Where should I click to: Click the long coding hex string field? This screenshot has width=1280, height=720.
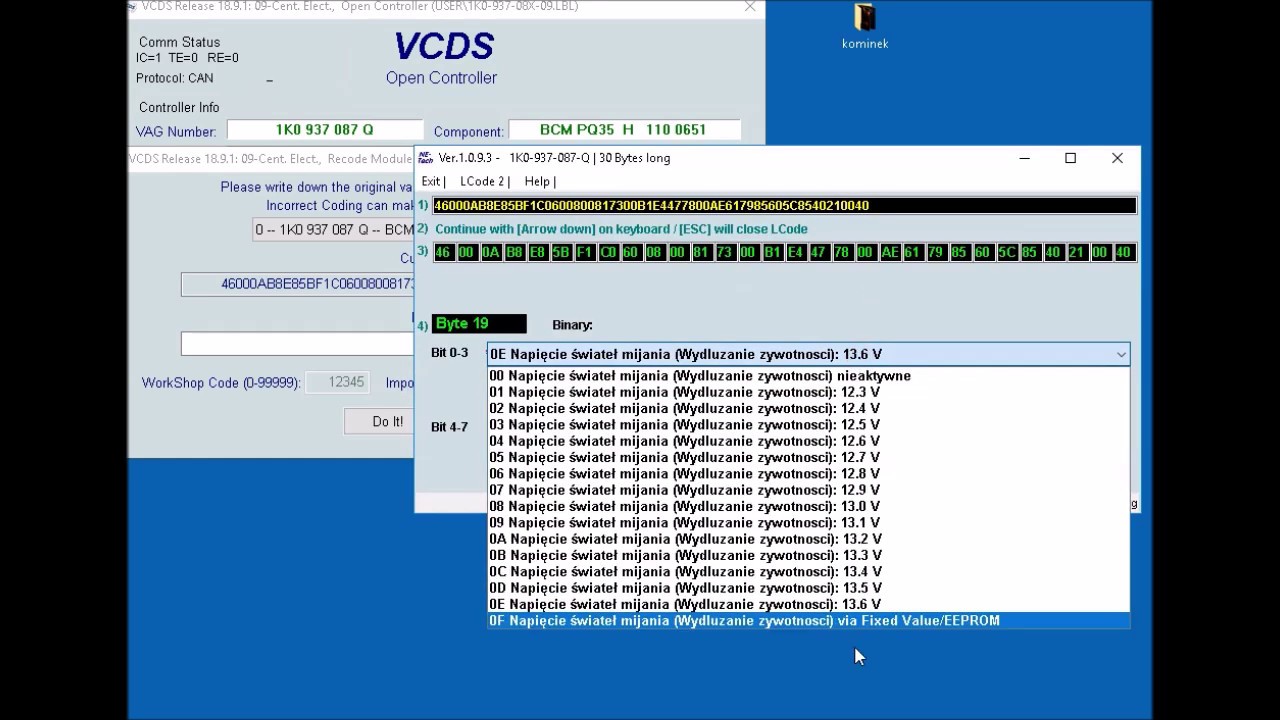coord(784,206)
